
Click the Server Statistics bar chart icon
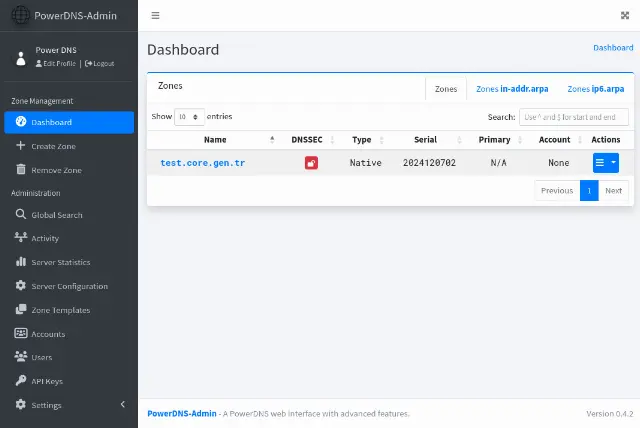pyautogui.click(x=21, y=262)
